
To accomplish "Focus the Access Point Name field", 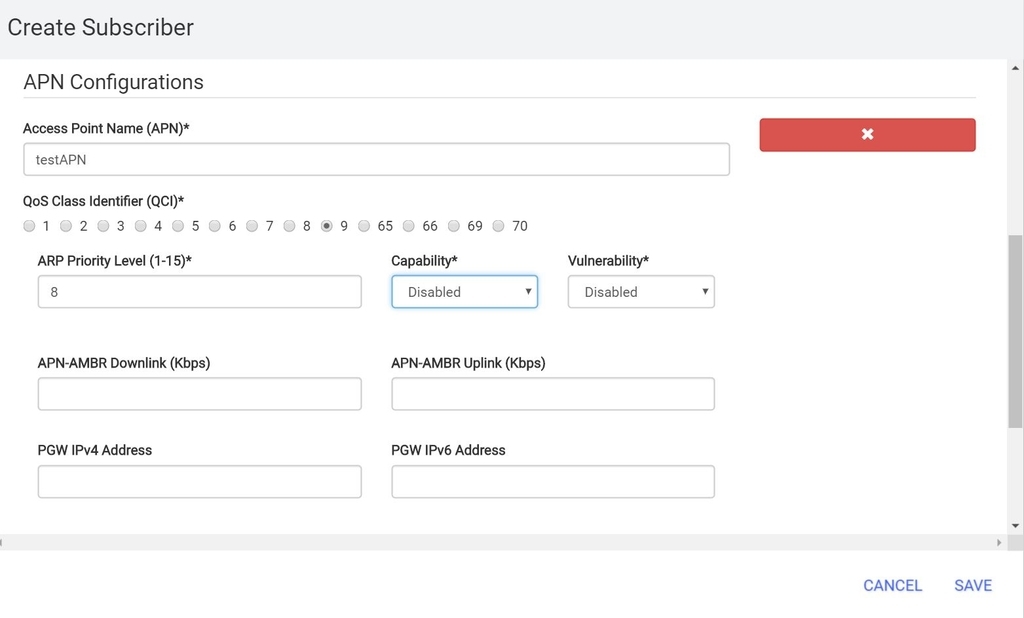I will [x=376, y=159].
